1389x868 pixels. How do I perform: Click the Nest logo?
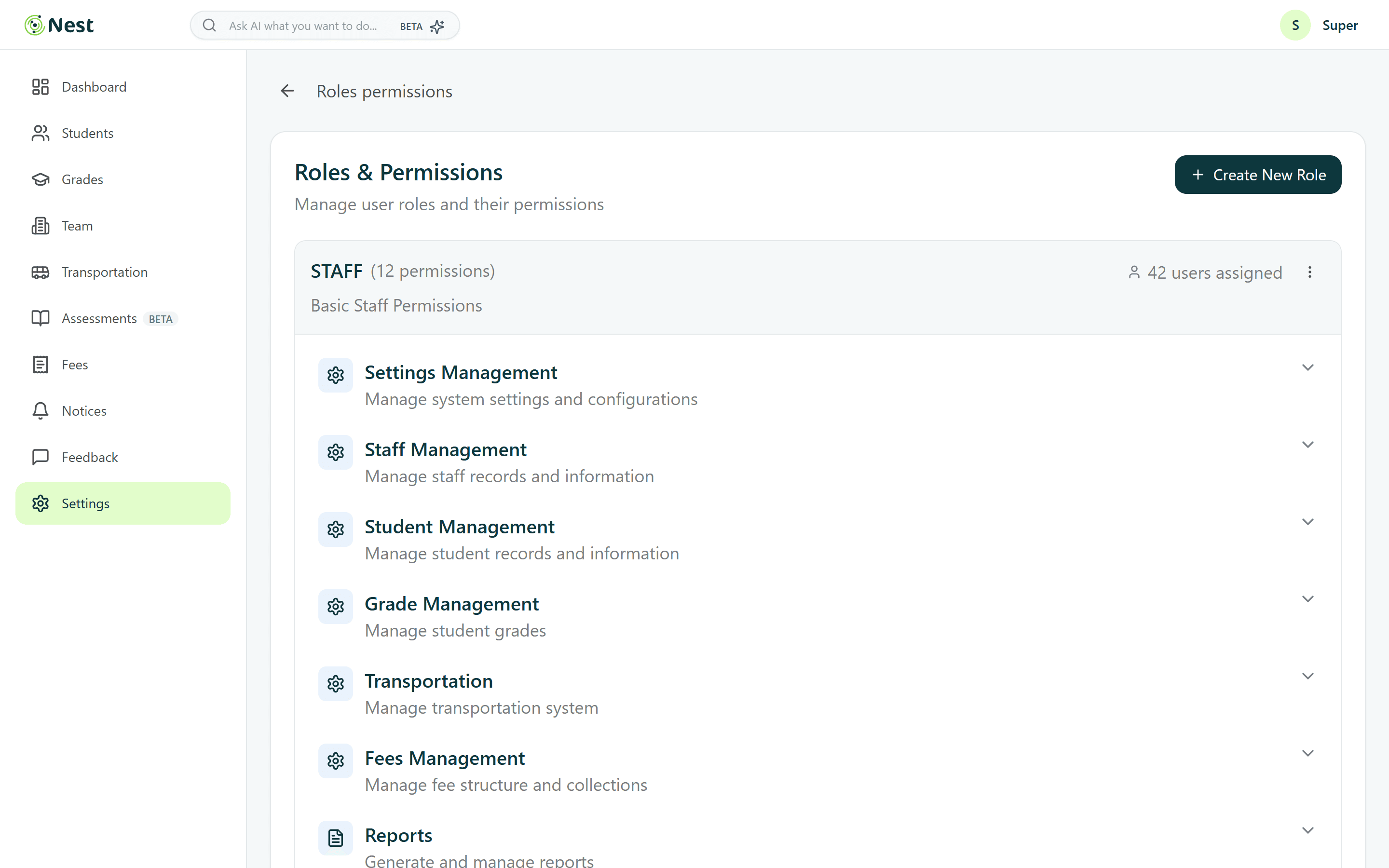click(x=58, y=25)
